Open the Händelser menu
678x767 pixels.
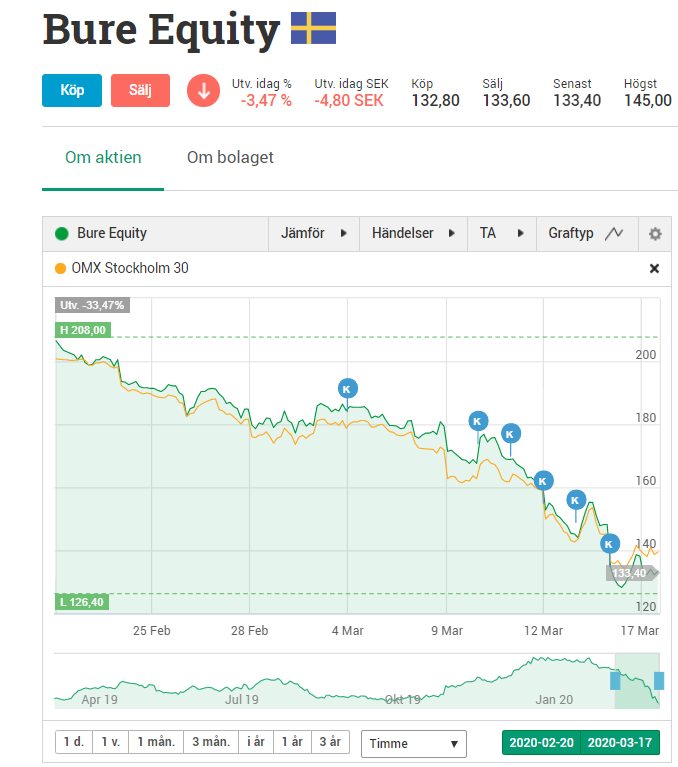point(413,233)
